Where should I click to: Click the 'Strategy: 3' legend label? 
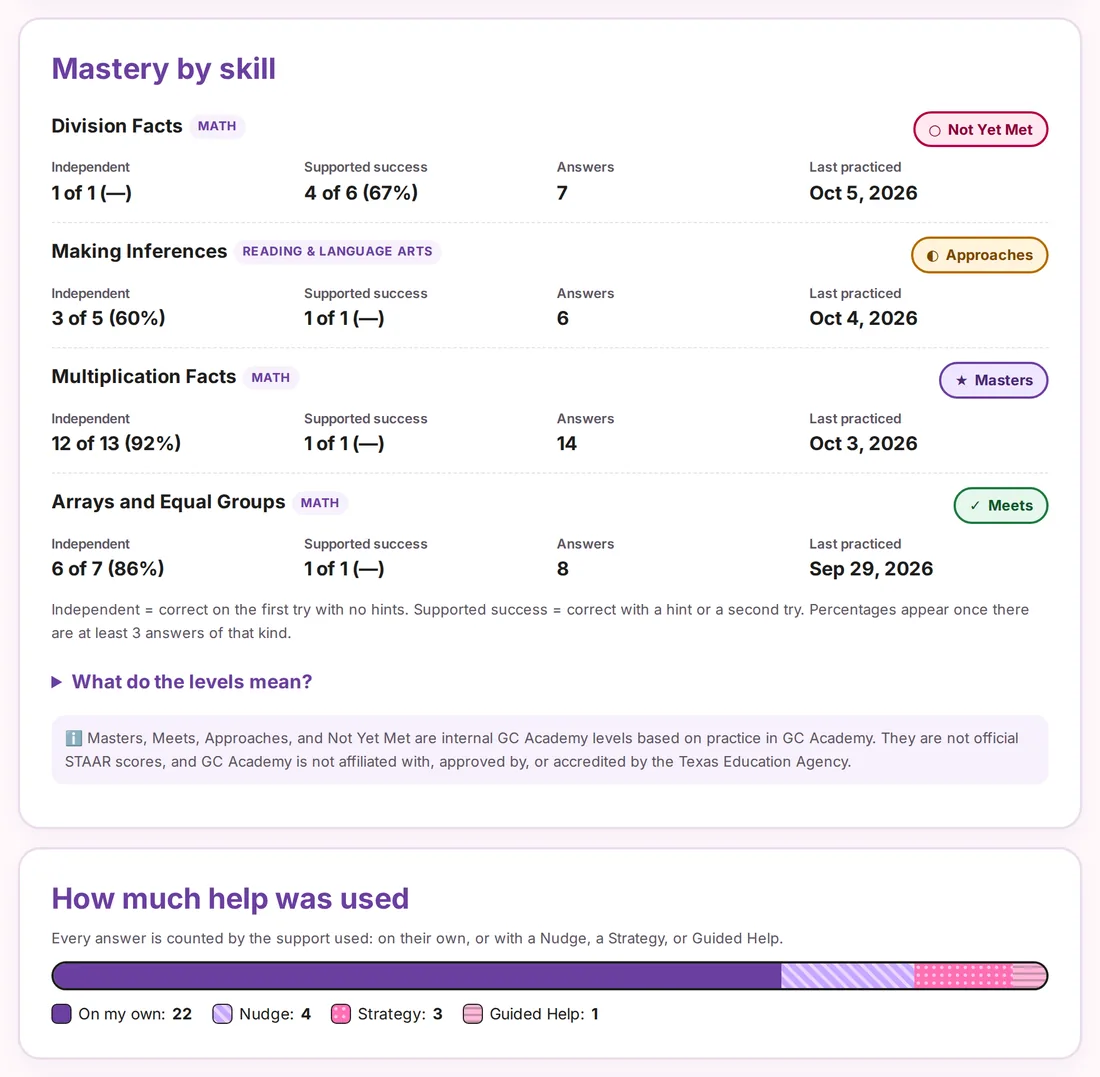[x=400, y=1014]
